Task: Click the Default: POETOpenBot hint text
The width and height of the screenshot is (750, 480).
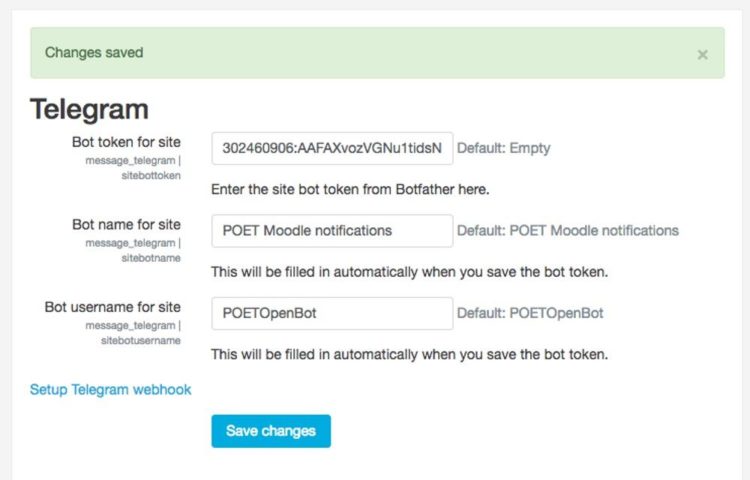Action: (530, 313)
